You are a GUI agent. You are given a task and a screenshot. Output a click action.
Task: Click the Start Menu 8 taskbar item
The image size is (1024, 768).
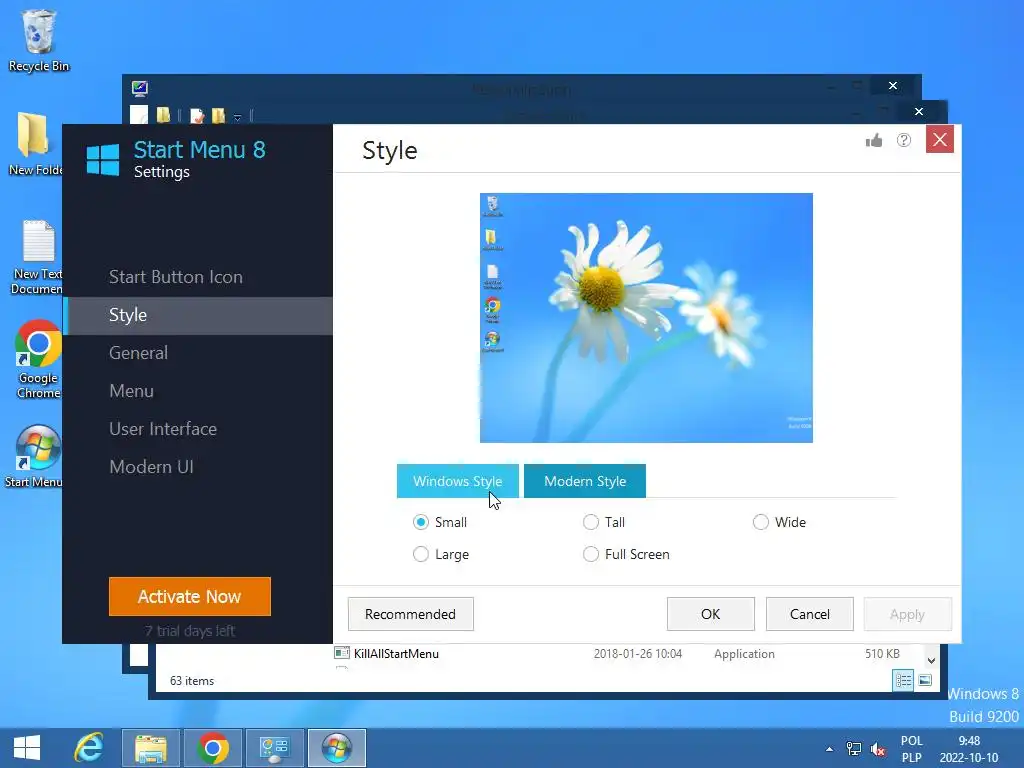point(337,748)
